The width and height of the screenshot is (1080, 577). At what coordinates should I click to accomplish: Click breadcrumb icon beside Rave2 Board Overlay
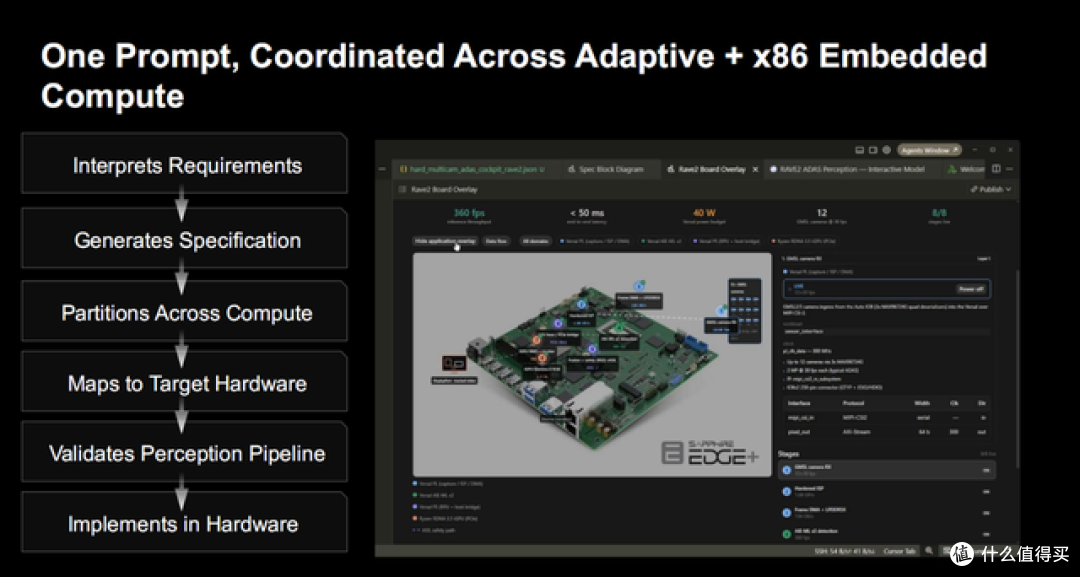tap(403, 189)
